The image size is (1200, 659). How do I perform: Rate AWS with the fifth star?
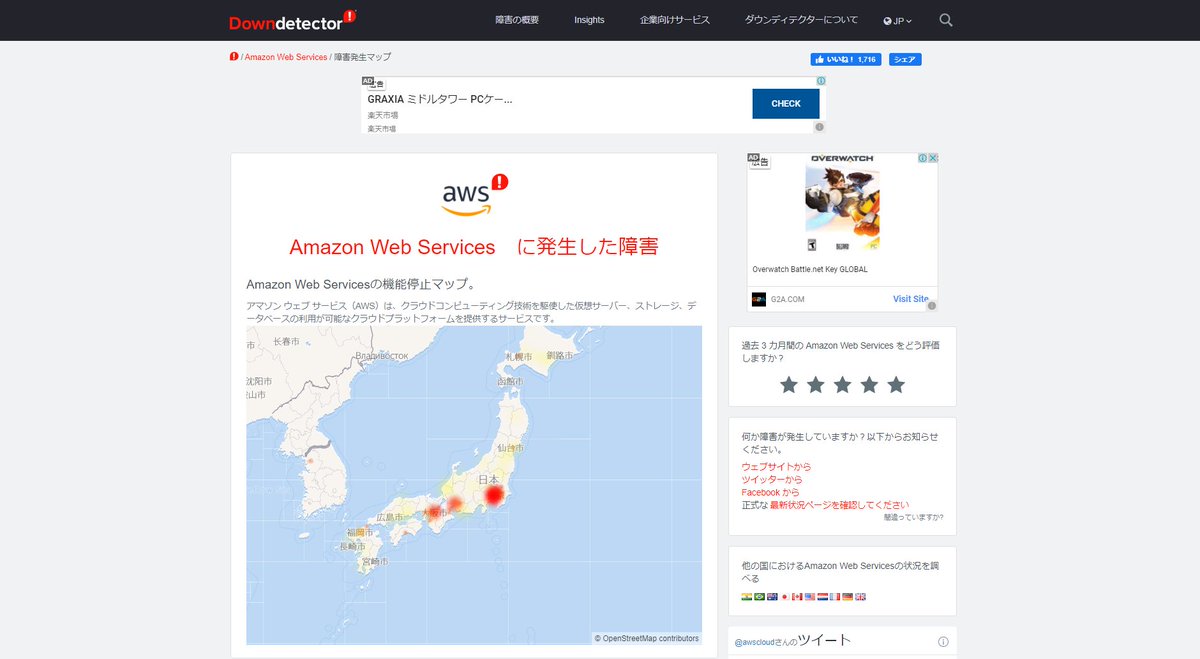point(896,385)
